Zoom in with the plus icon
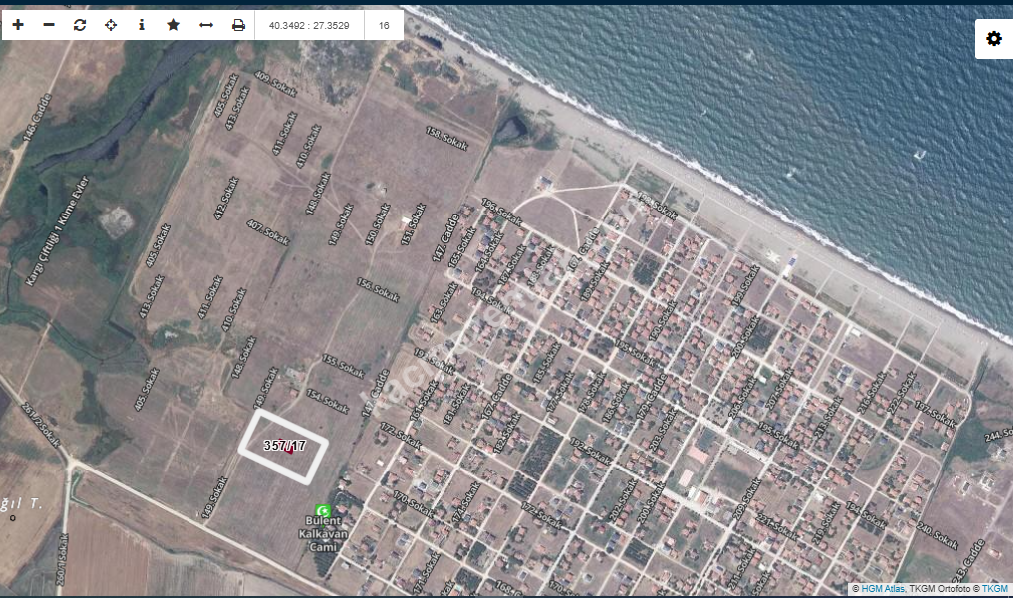This screenshot has height=598, width=1013. pos(18,25)
